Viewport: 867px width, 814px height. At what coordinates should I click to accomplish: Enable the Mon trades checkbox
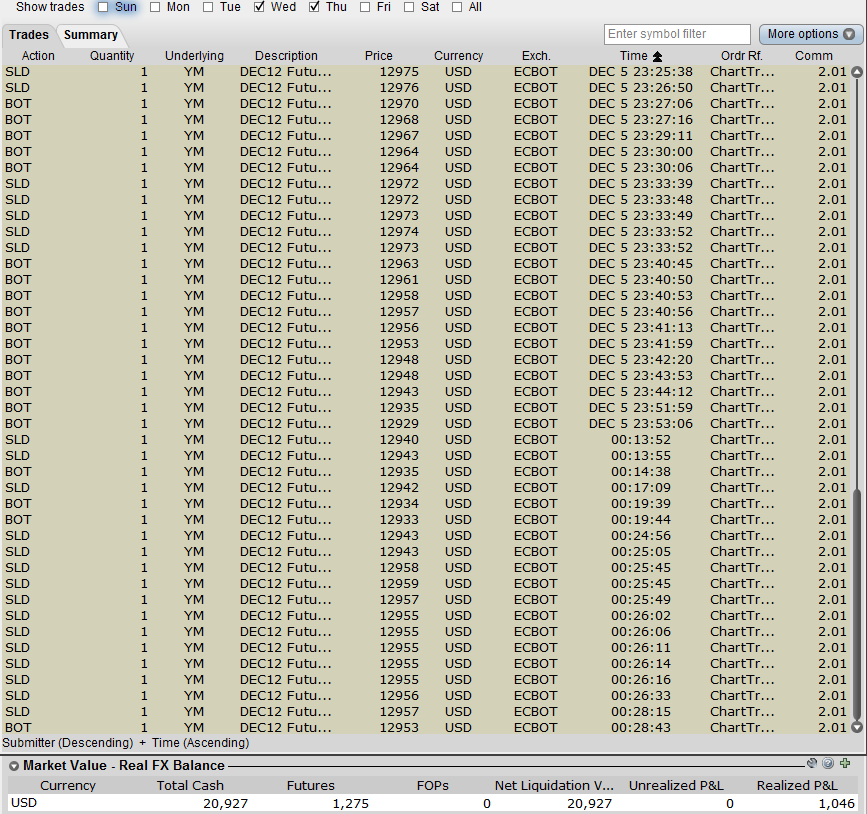click(x=155, y=7)
